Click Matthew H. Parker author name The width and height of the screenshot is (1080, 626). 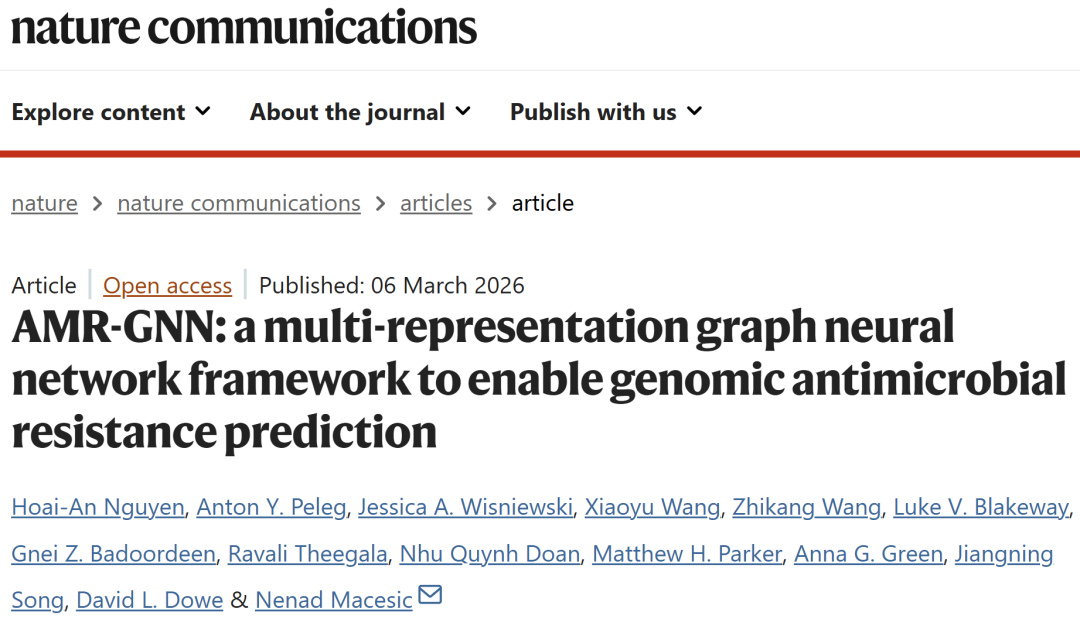pyautogui.click(x=686, y=553)
